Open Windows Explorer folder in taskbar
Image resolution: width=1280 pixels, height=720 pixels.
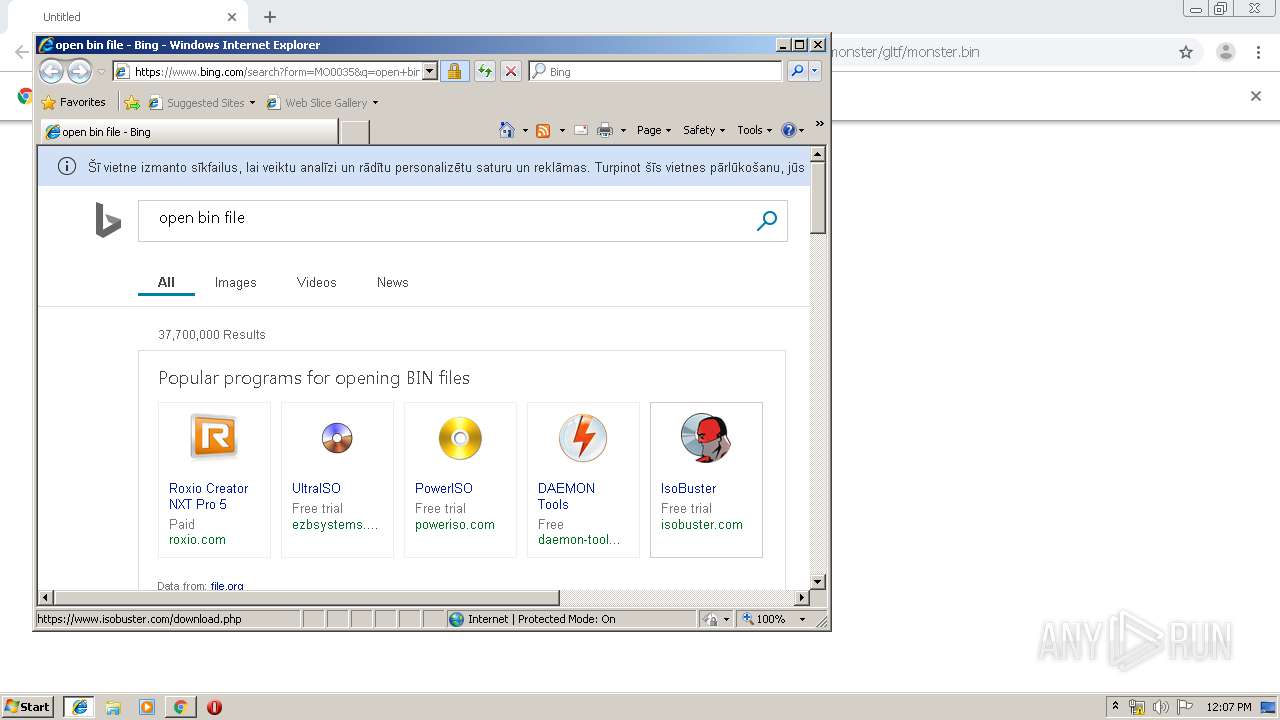113,707
